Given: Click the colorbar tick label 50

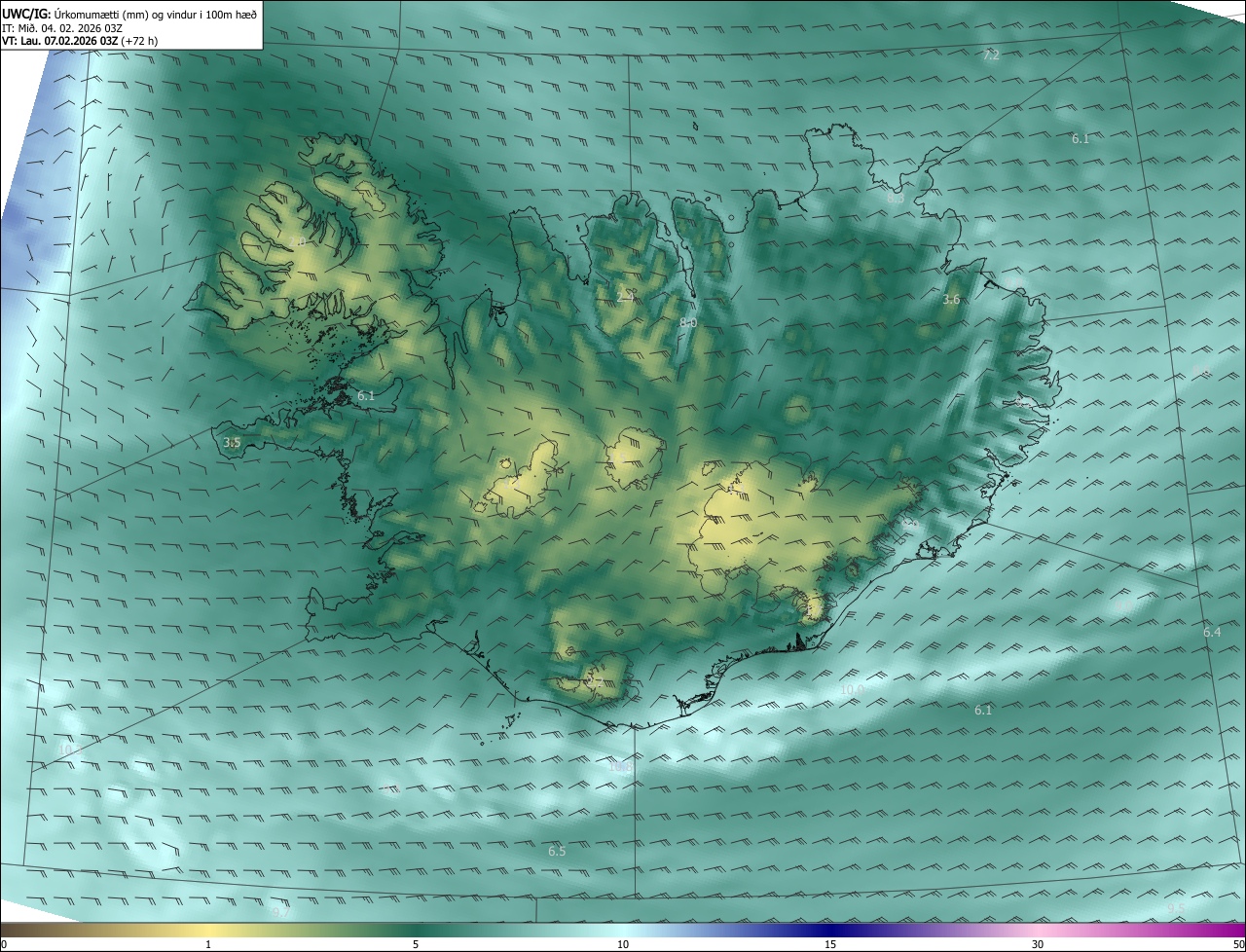Looking at the screenshot, I should (x=1238, y=945).
